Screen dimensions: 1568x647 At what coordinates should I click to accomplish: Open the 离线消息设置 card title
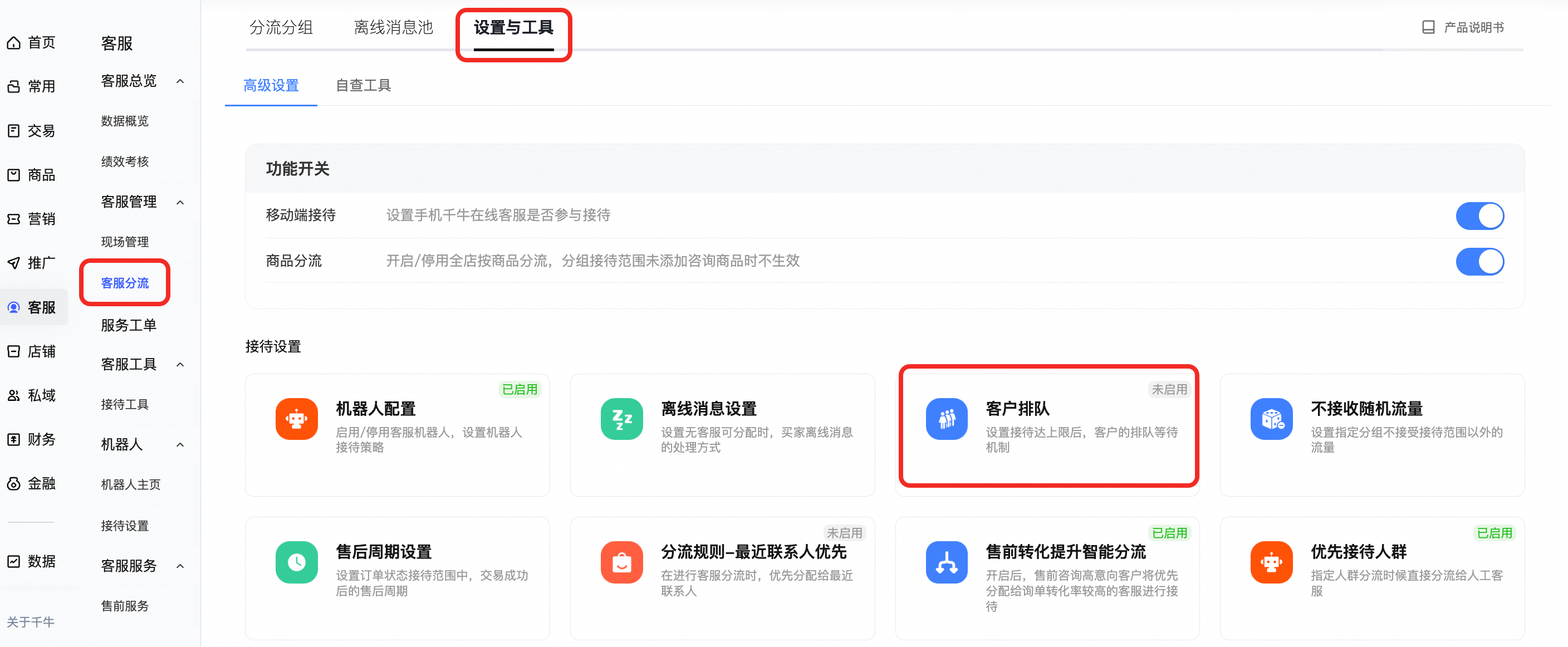[x=708, y=408]
